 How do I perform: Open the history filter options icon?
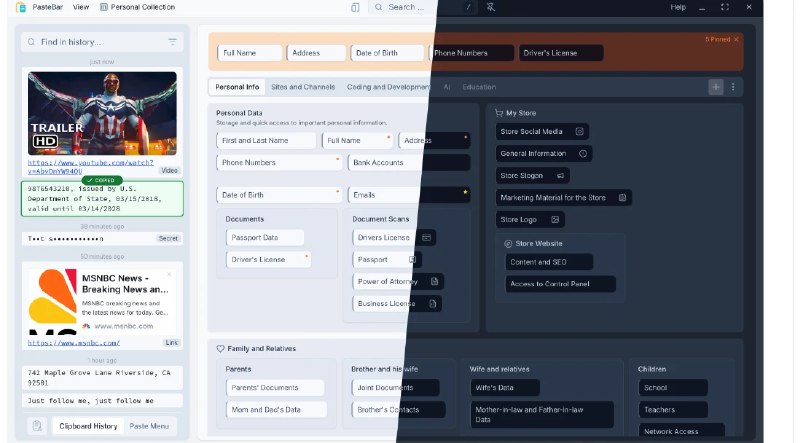click(x=173, y=42)
